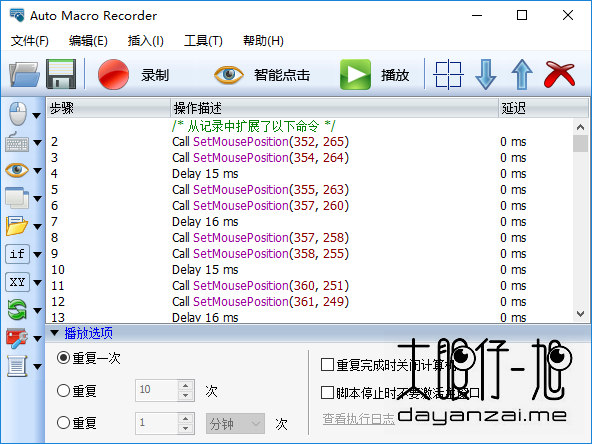Click the 录制 button label
This screenshot has height=444, width=592.
coord(155,75)
